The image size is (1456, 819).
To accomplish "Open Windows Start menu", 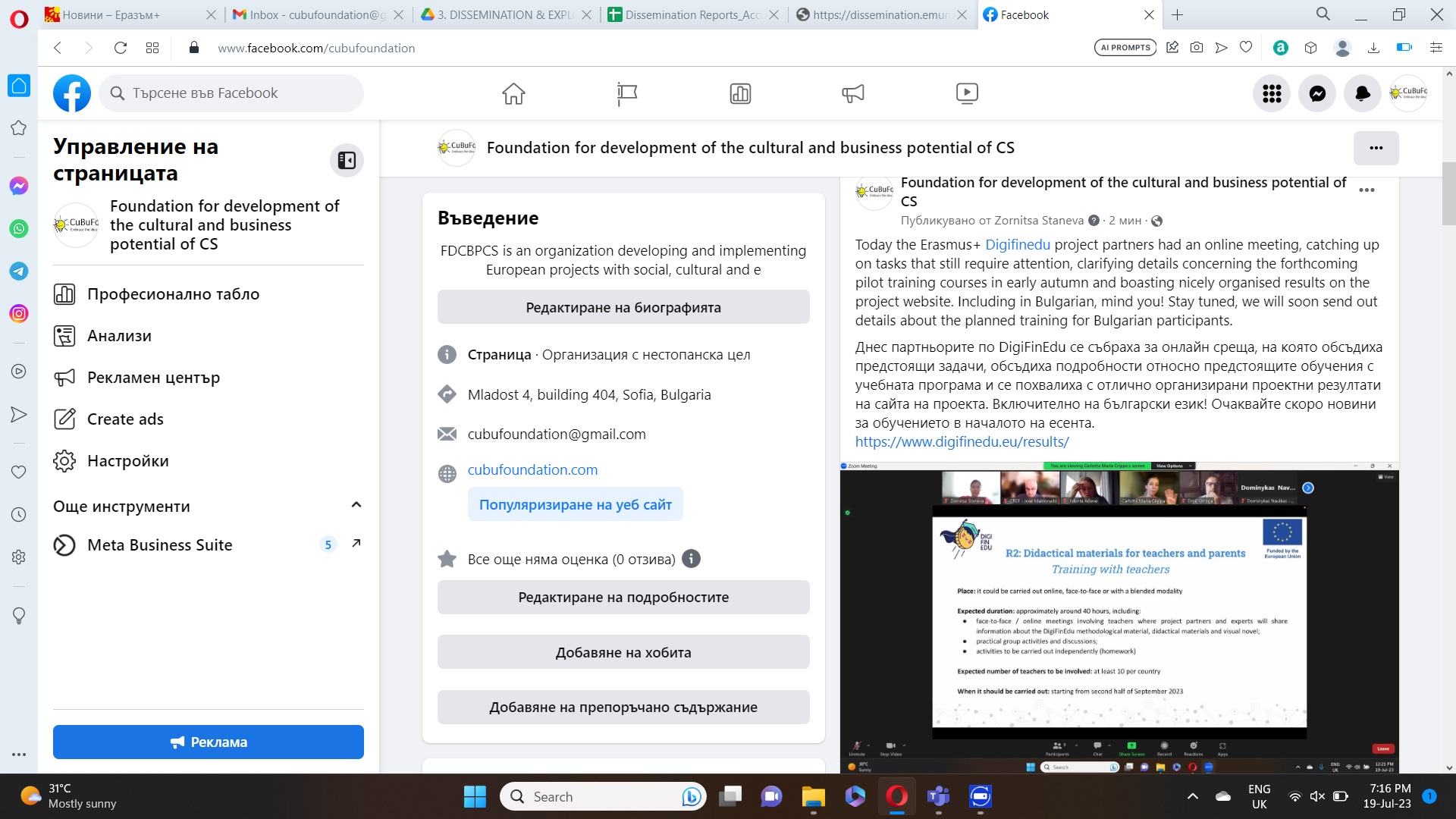I will point(475,796).
